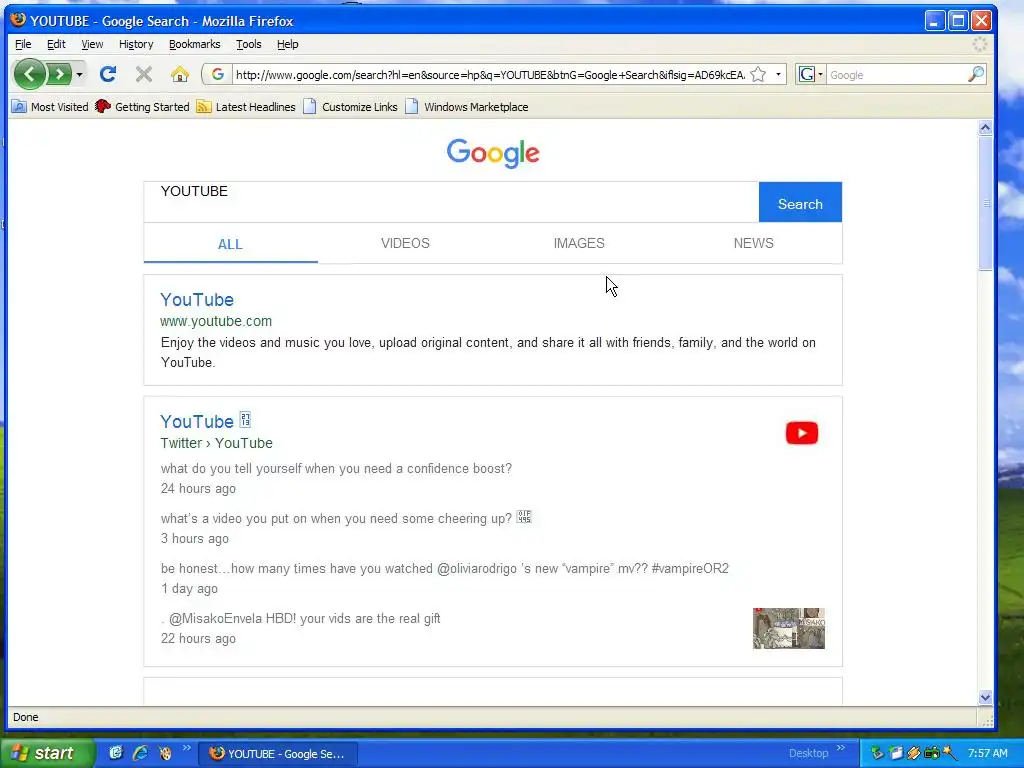The height and width of the screenshot is (768, 1024).
Task: Reload the current page
Action: (108, 74)
